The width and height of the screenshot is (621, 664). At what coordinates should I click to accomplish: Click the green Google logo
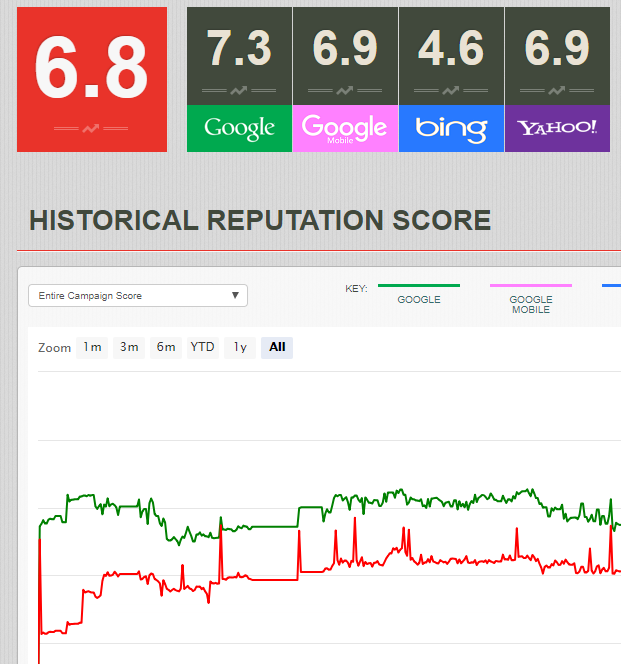[x=239, y=128]
